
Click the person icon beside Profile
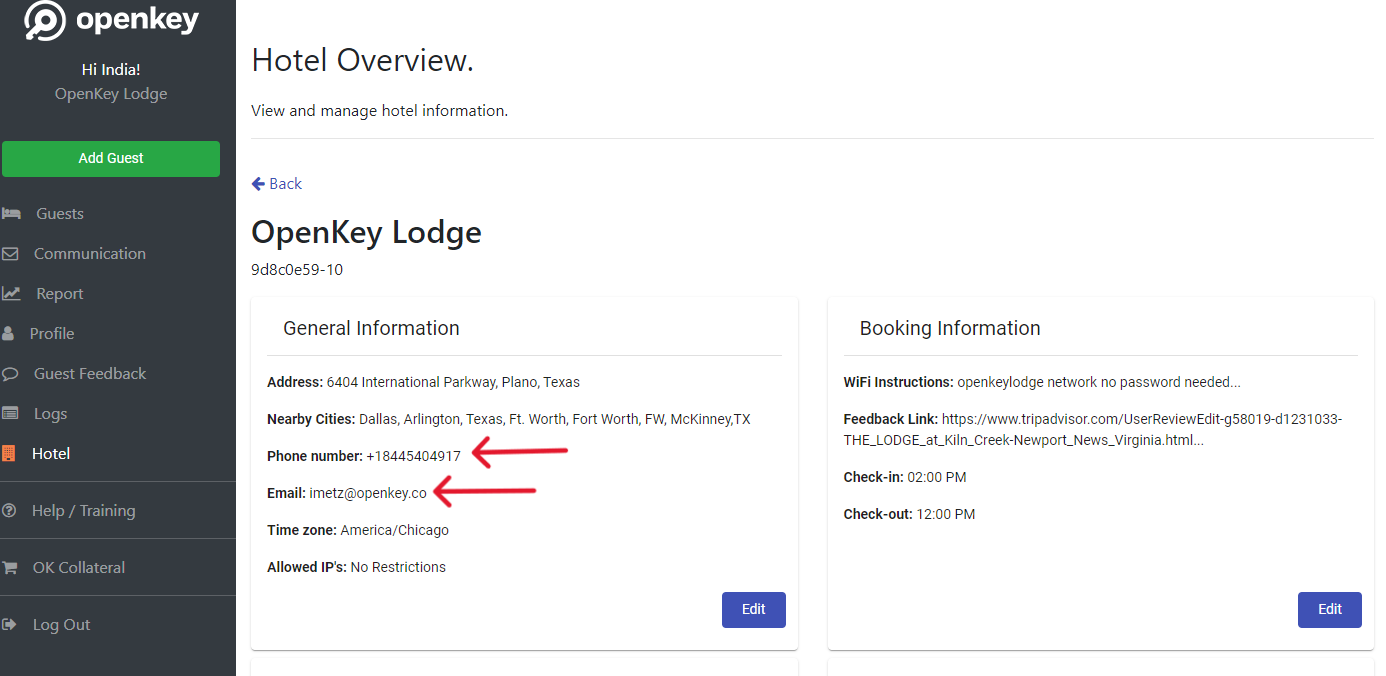(8, 334)
